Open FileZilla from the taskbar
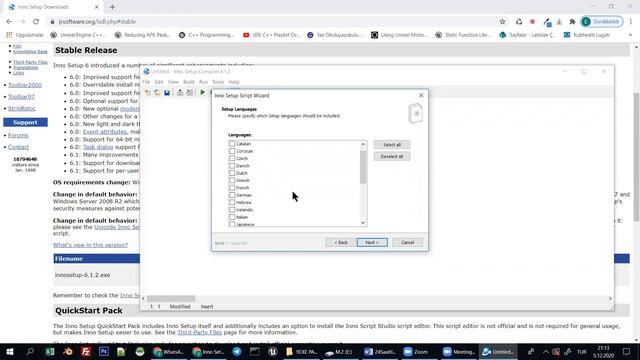This screenshot has width=640, height=360. [86, 351]
